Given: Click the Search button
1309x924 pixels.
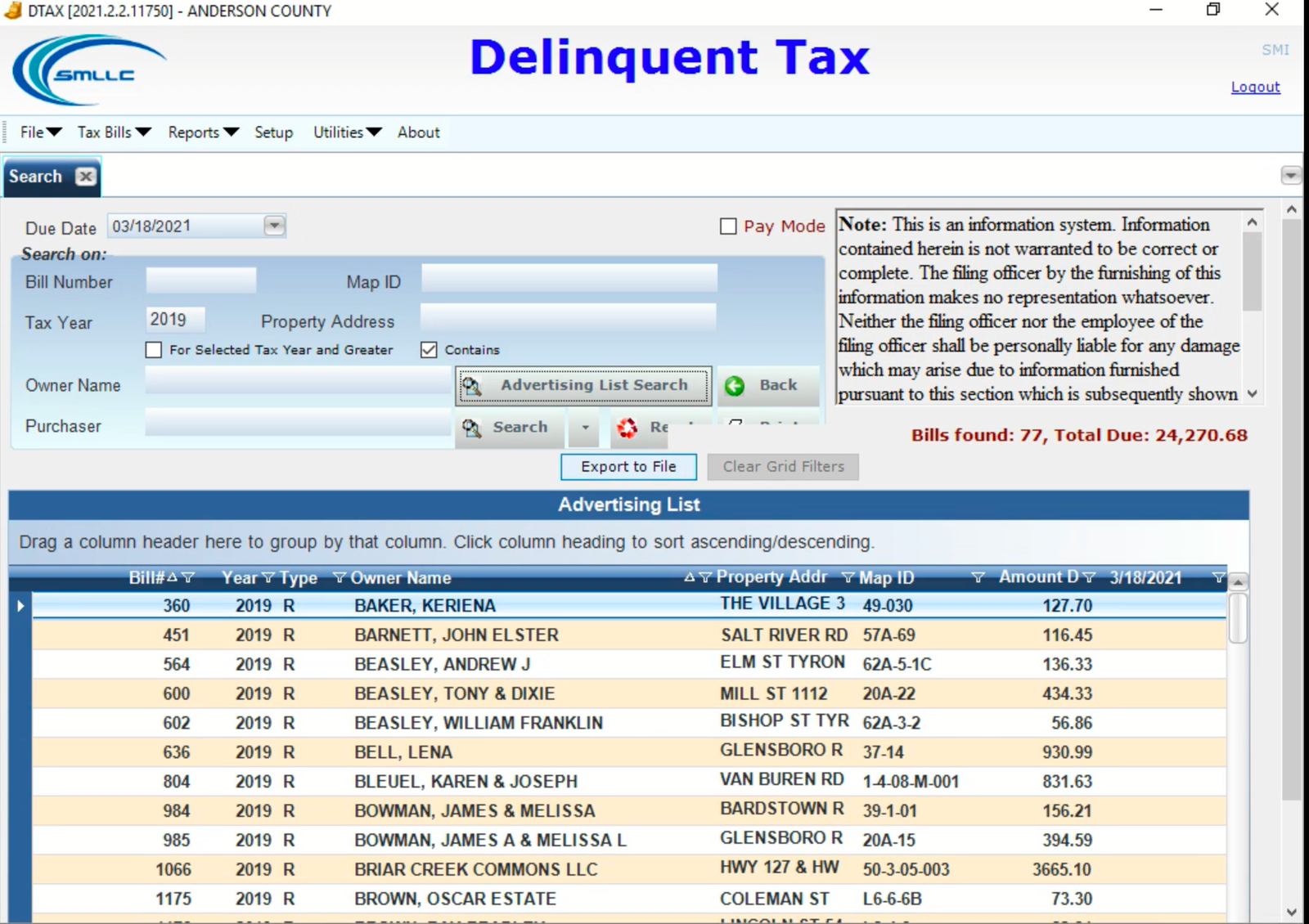Looking at the screenshot, I should (x=510, y=428).
